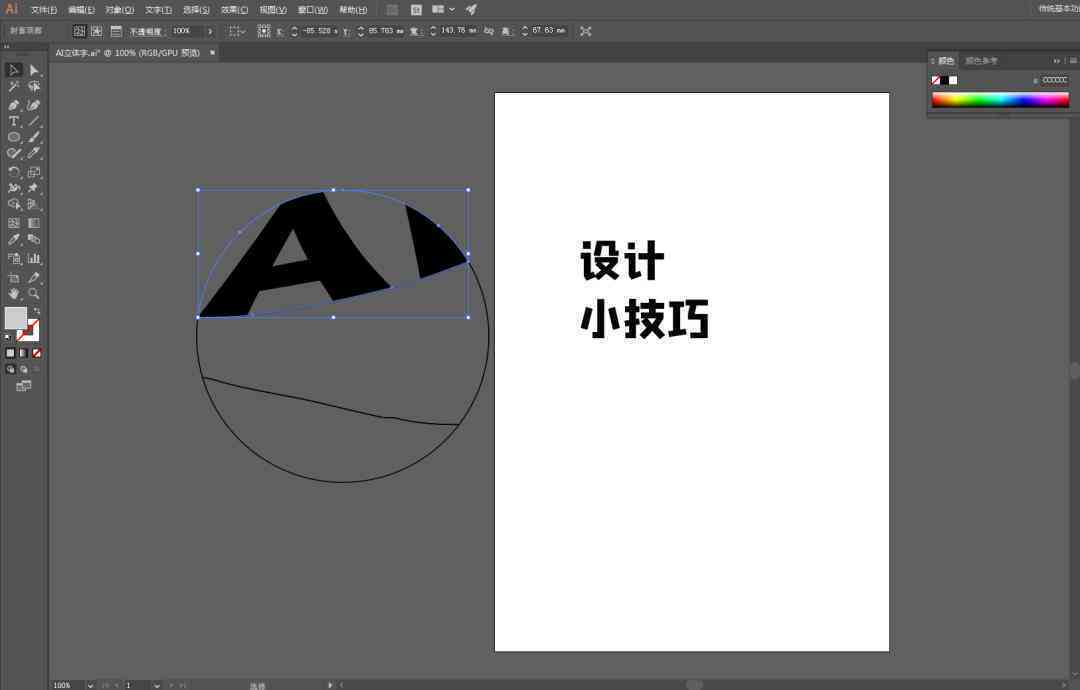The width and height of the screenshot is (1080, 690).
Task: Open the 对象 (Object) menu
Action: click(120, 10)
